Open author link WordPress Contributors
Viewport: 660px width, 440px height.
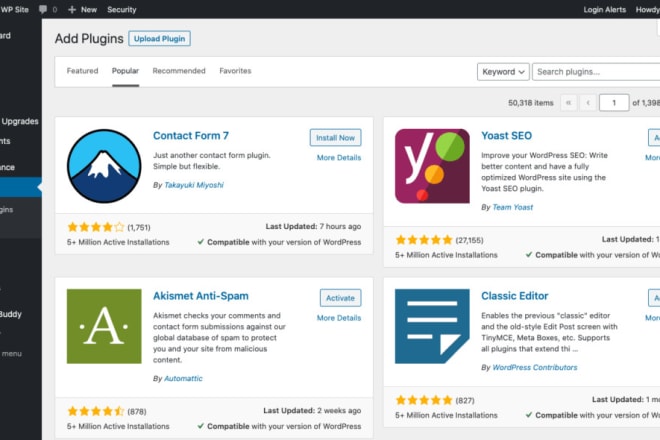click(x=535, y=367)
